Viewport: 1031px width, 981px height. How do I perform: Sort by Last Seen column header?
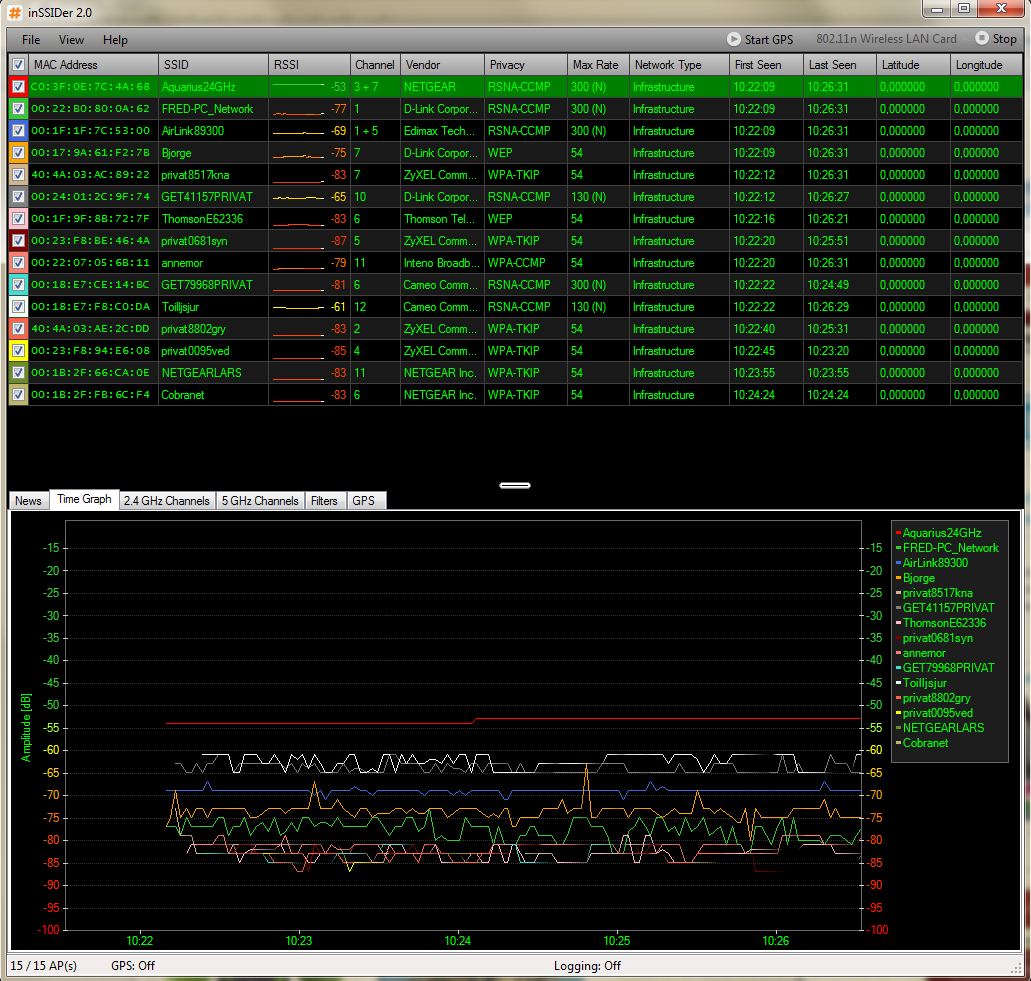click(840, 64)
